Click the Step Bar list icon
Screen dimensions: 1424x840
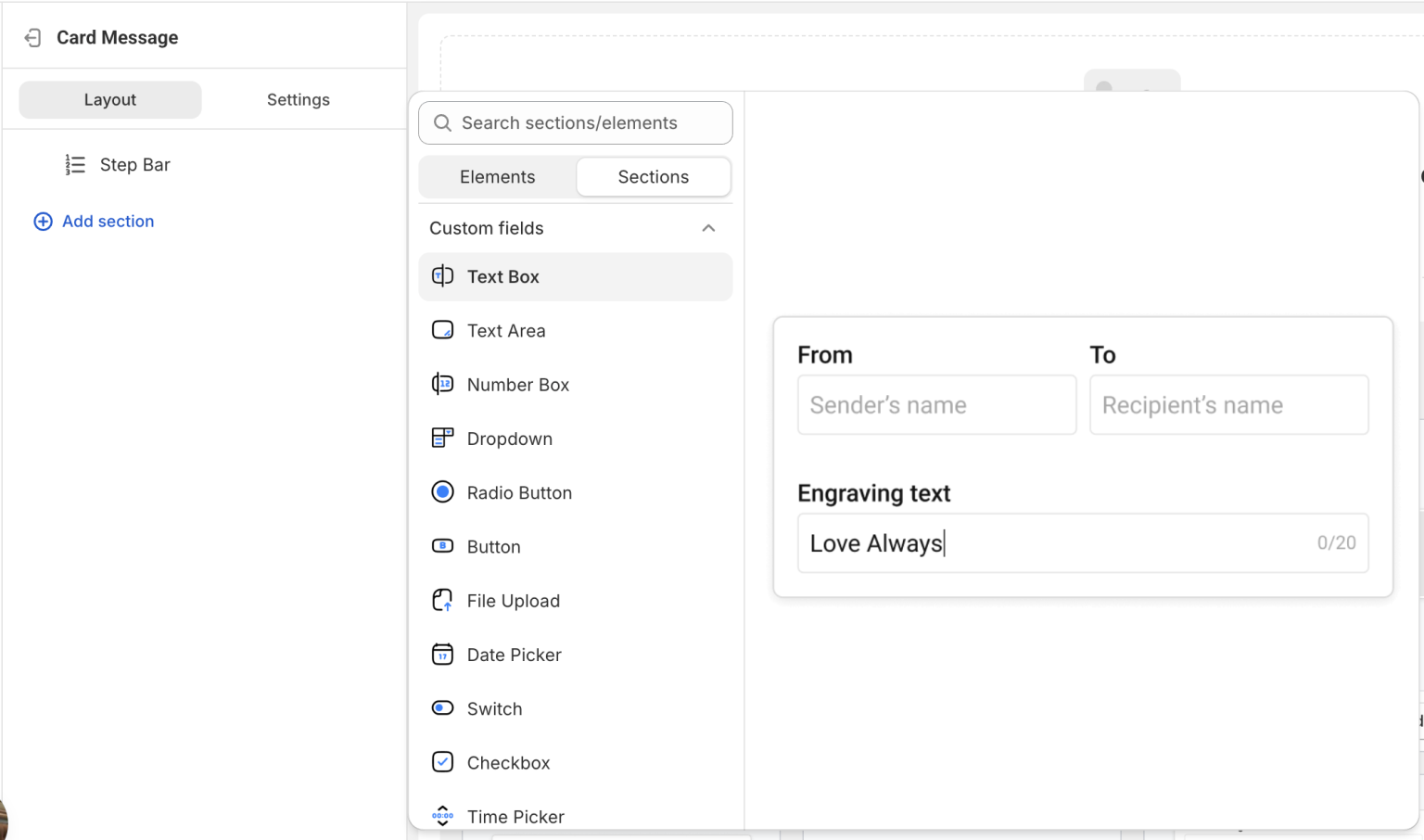(74, 164)
